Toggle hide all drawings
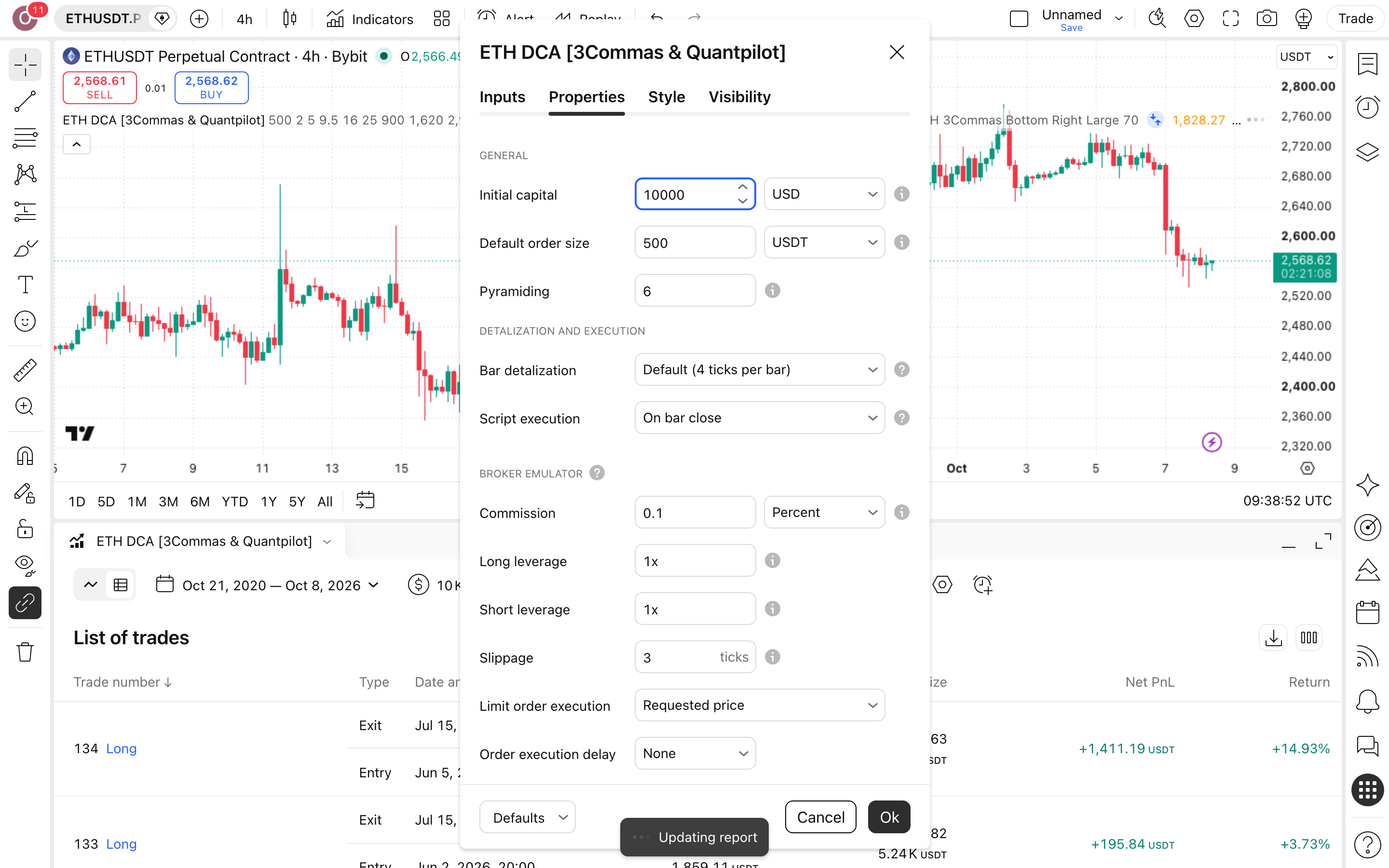The width and height of the screenshot is (1389, 868). [x=25, y=566]
